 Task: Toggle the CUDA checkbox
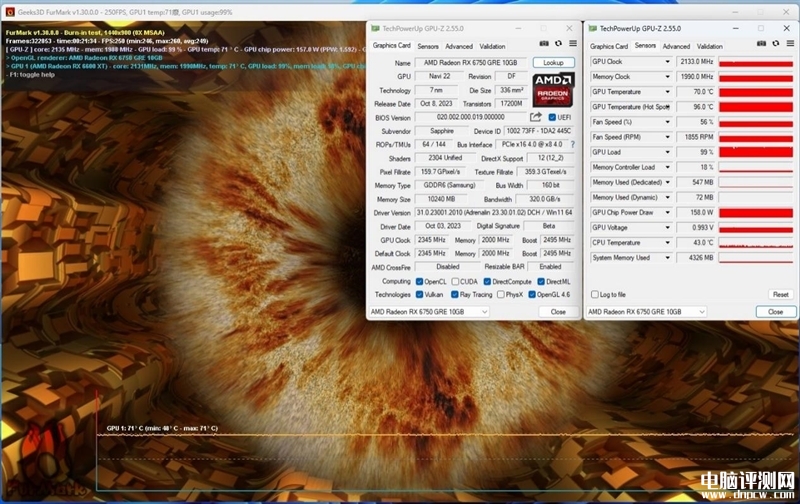[x=455, y=282]
